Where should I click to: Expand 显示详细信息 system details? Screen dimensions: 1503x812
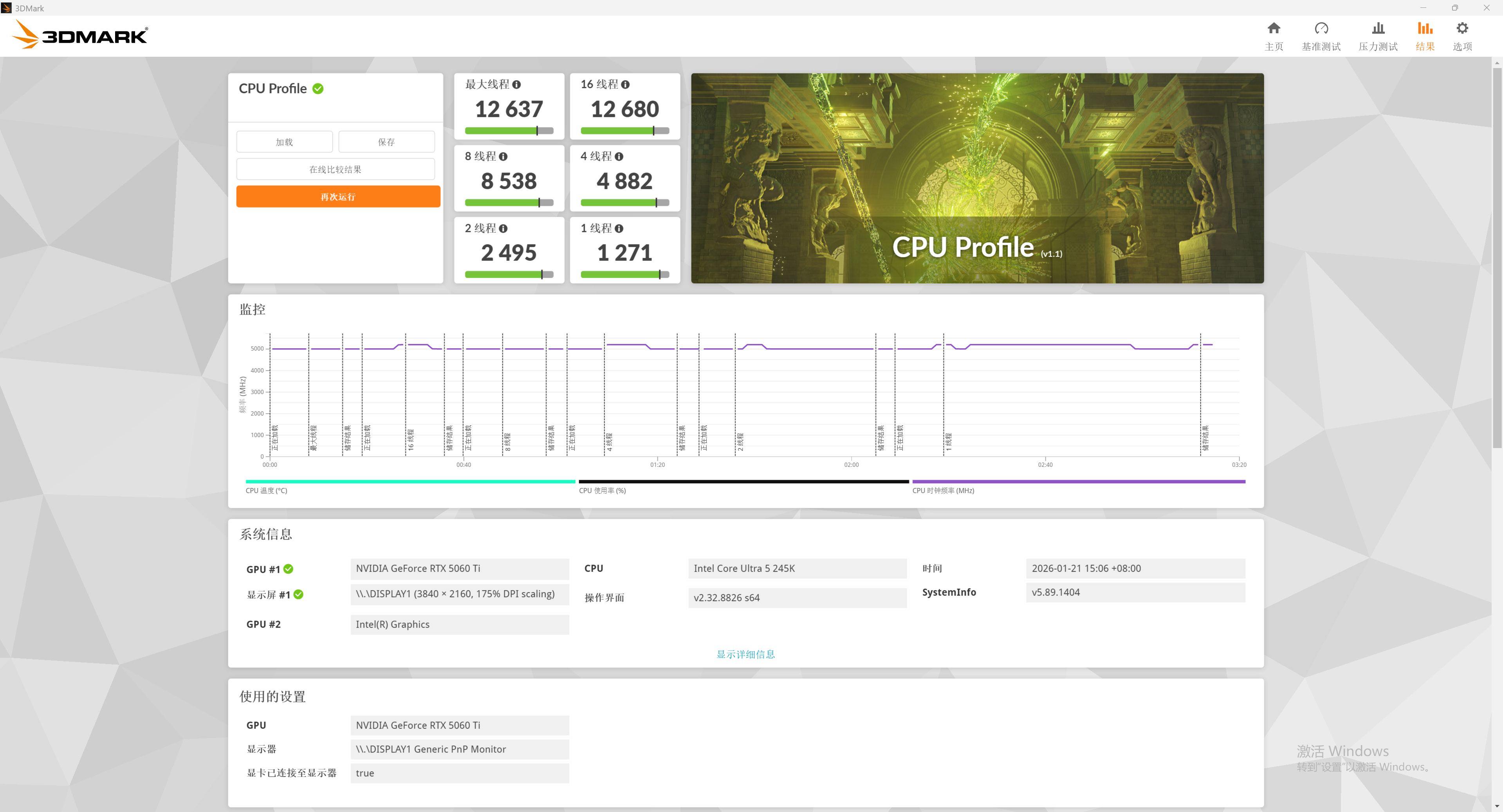tap(745, 654)
